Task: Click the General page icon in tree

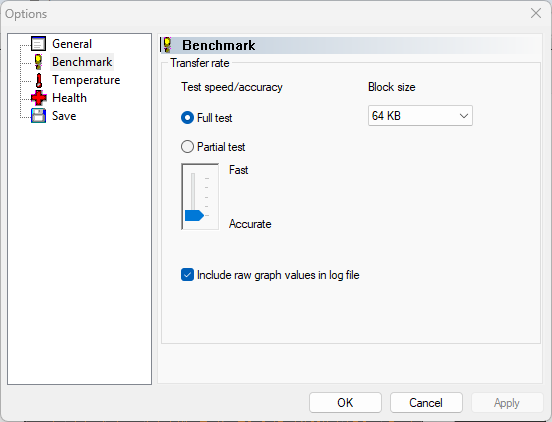Action: pyautogui.click(x=38, y=44)
